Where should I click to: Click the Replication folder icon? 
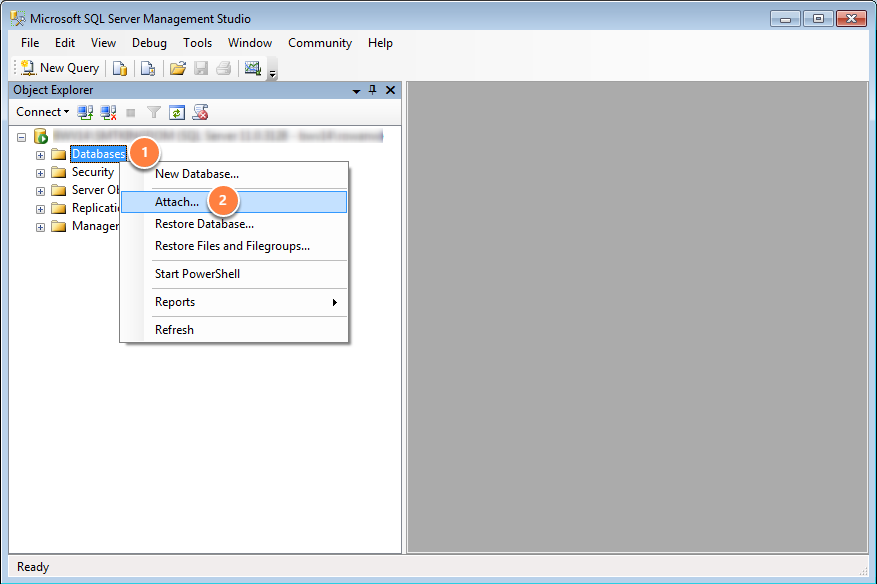click(58, 208)
